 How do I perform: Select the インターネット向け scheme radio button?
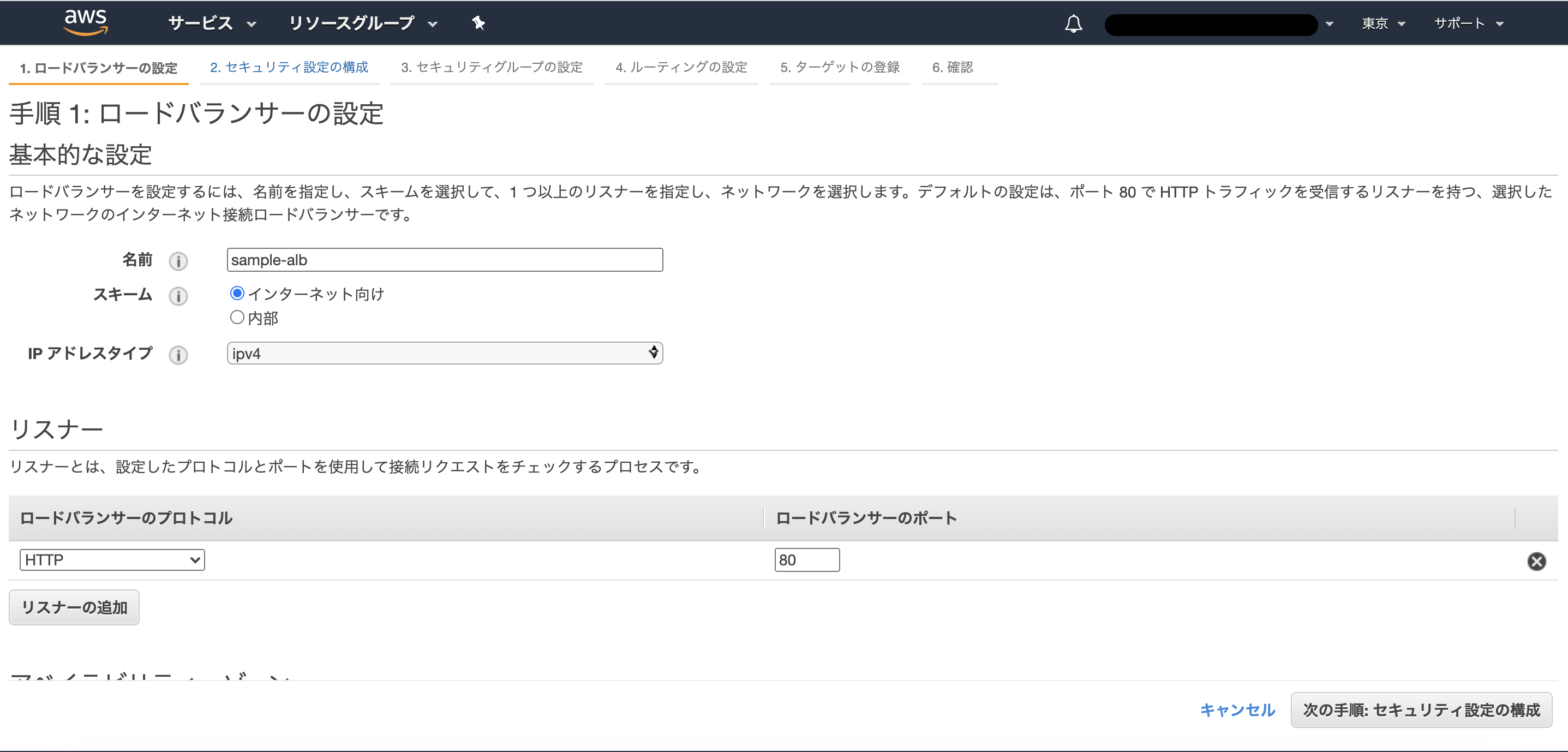[237, 293]
